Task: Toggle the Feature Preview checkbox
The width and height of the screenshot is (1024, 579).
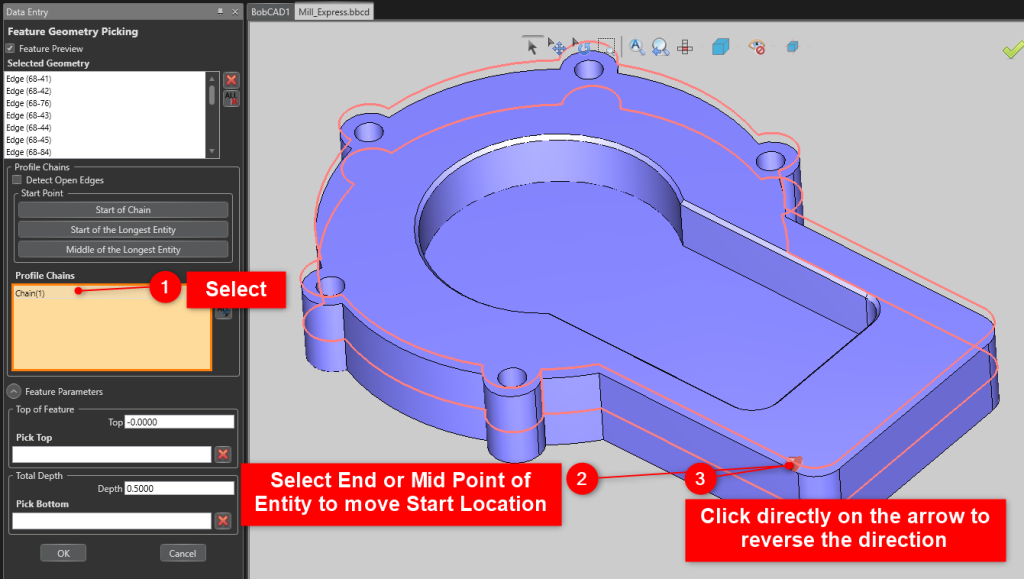Action: (10, 48)
